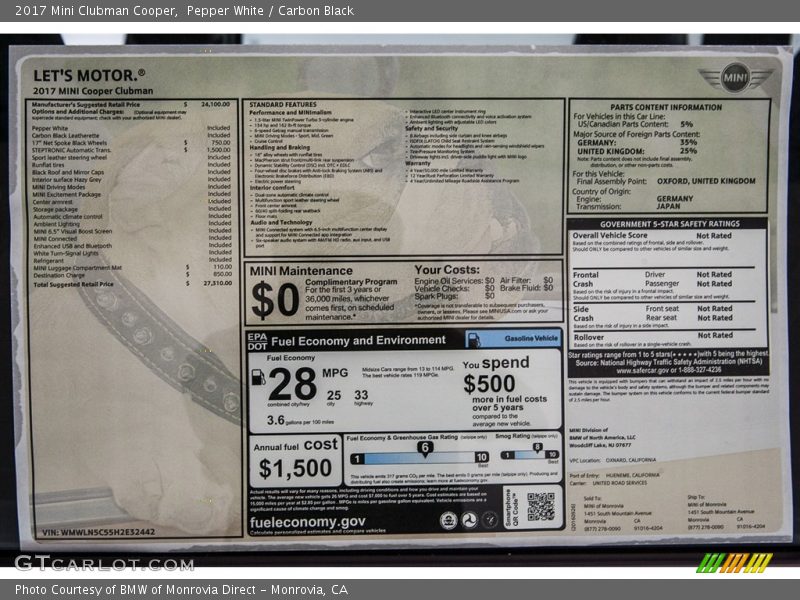Viewport: 800px width, 600px height.
Task: Click the 'Destination Charge' row
Action: coord(132,274)
